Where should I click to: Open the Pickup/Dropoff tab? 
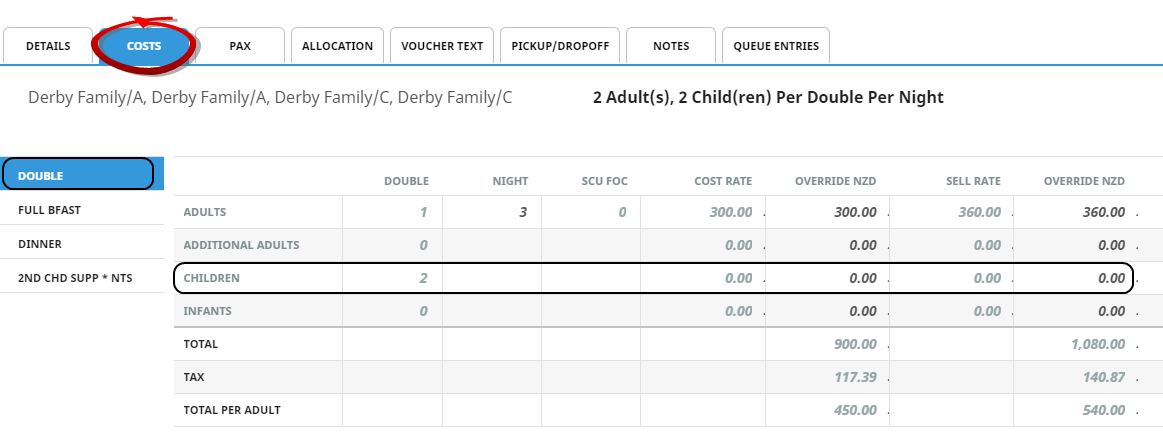[560, 46]
